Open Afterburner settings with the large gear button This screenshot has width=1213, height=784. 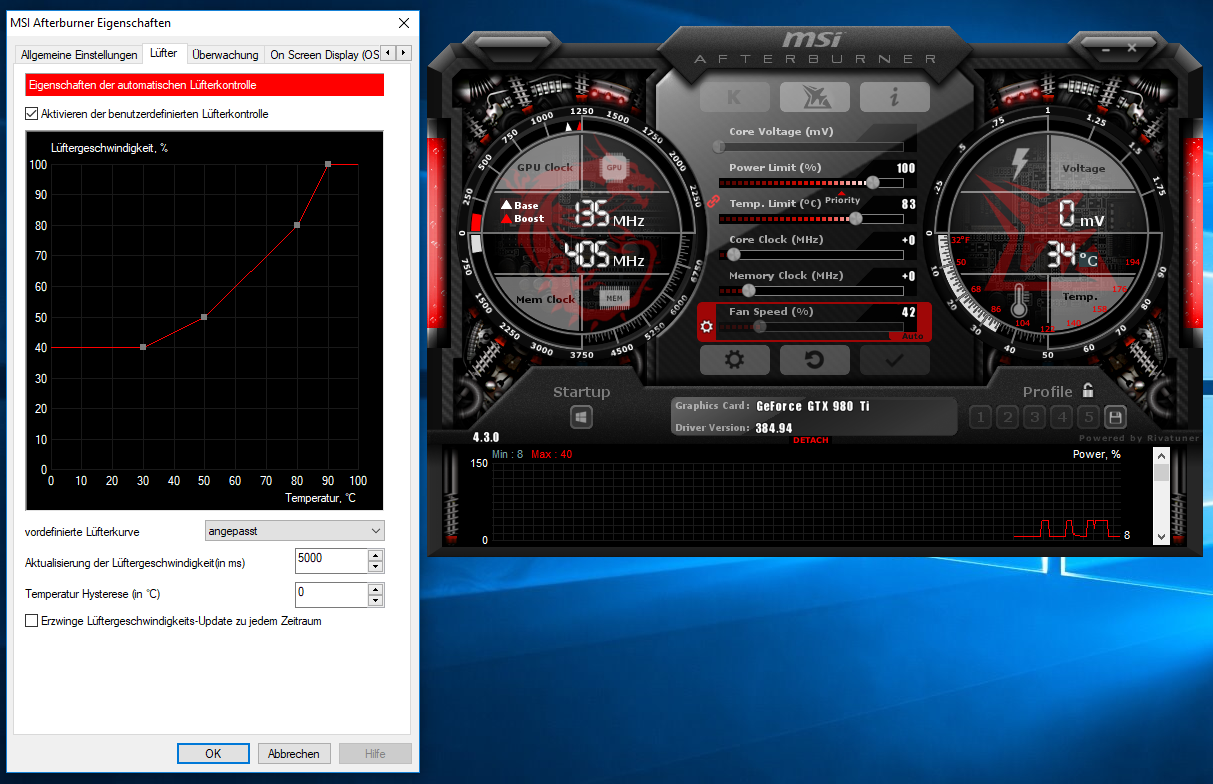735,360
